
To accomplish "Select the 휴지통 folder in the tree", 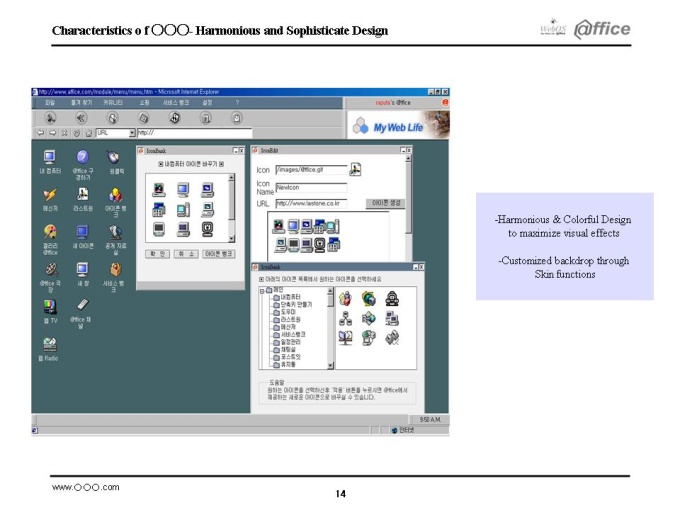I will [x=284, y=364].
